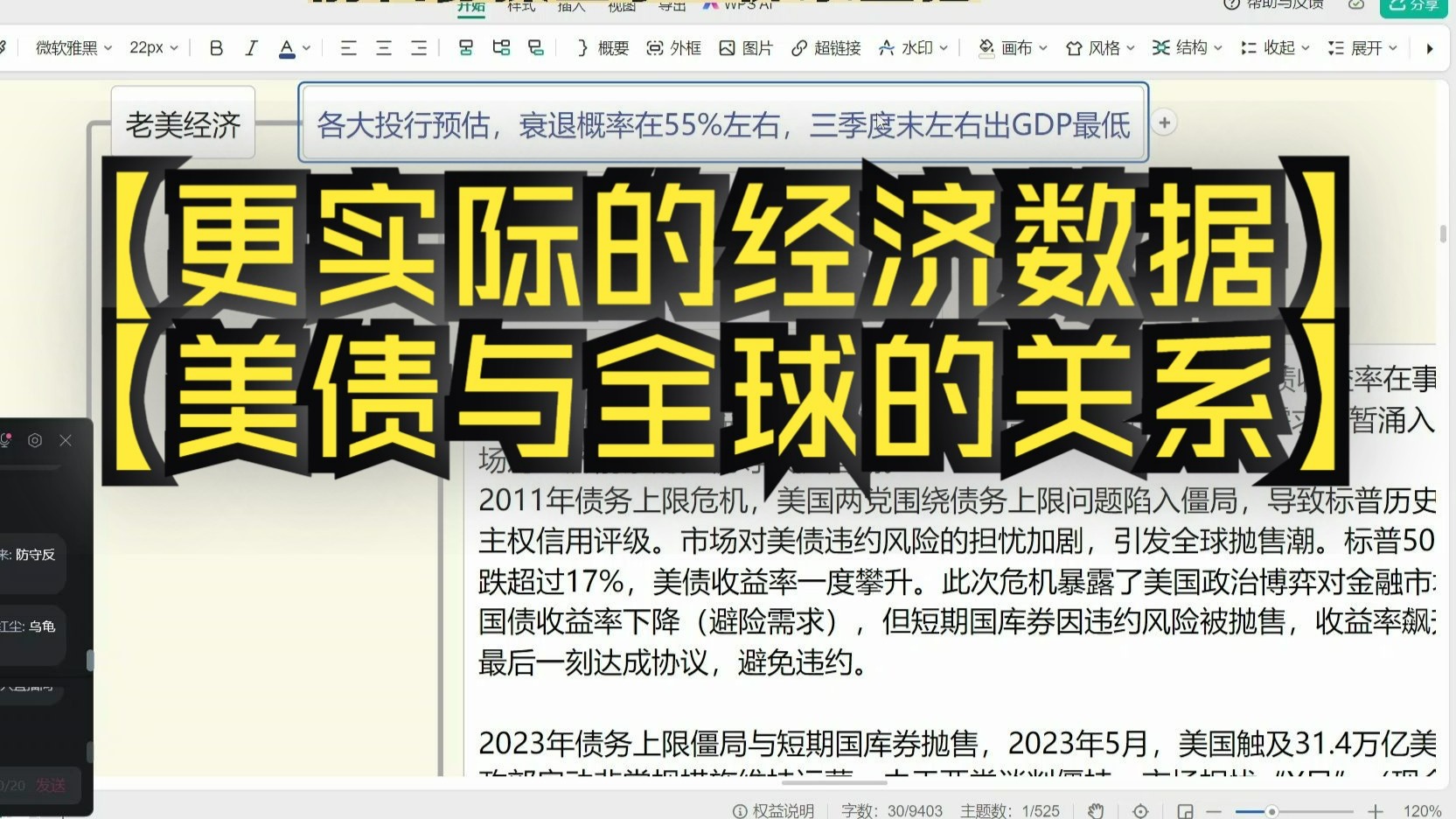Screen dimensions: 1456x819
Task: Toggle the mini-map navigator
Action: click(1185, 811)
